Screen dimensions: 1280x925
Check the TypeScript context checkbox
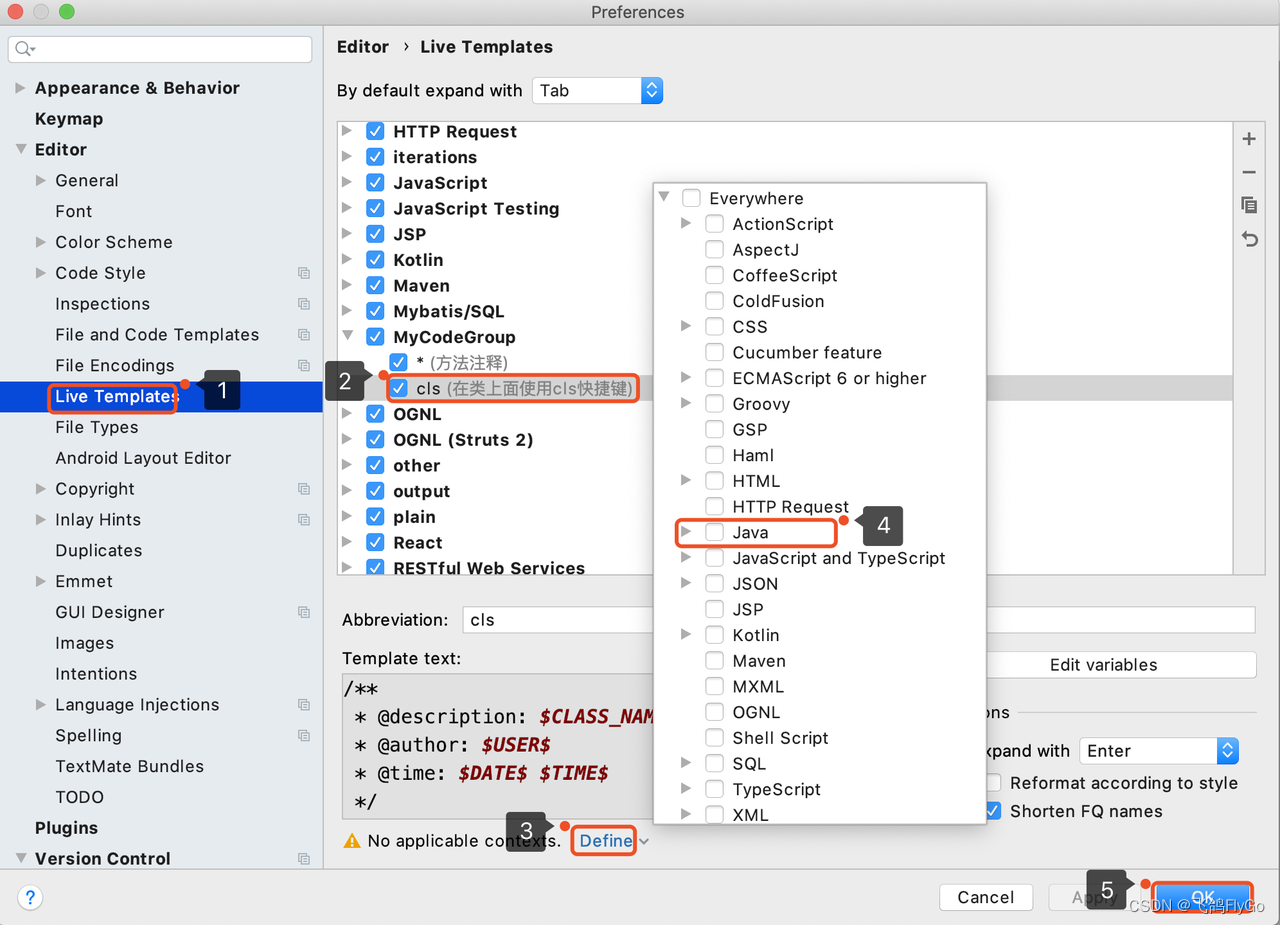click(714, 789)
